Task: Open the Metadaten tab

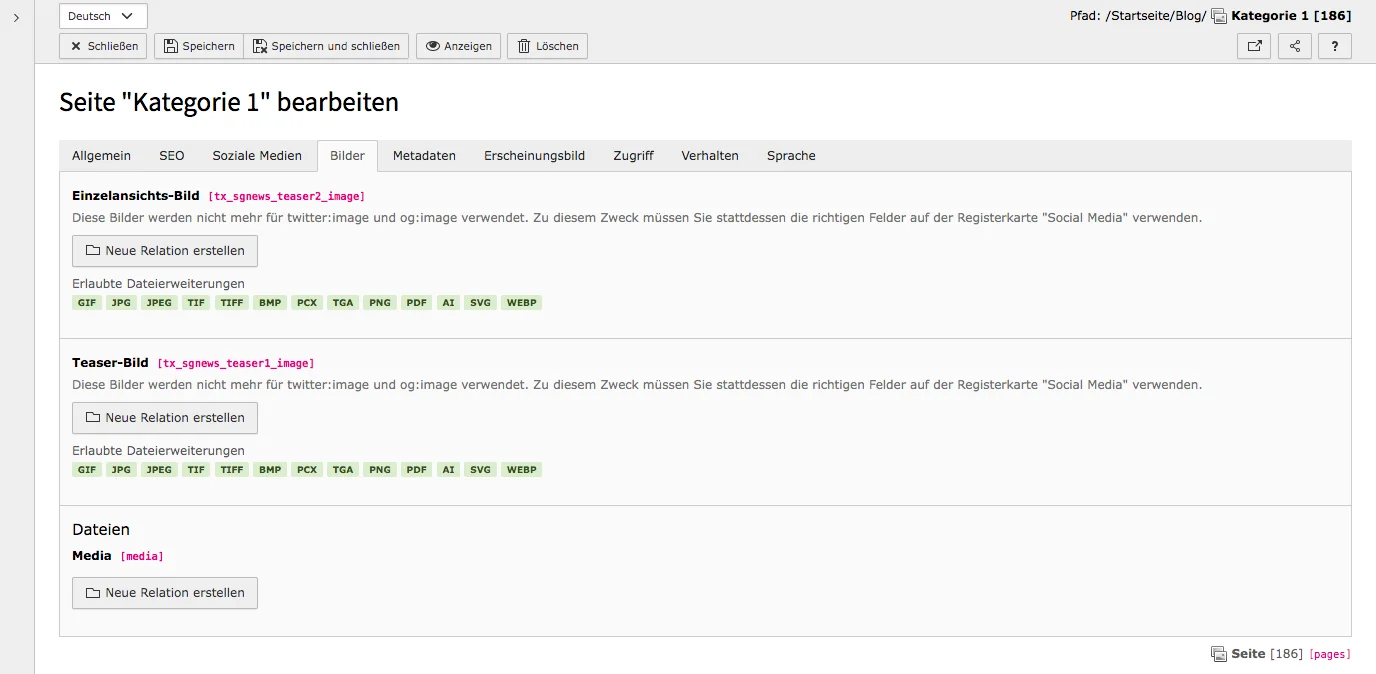Action: point(425,155)
